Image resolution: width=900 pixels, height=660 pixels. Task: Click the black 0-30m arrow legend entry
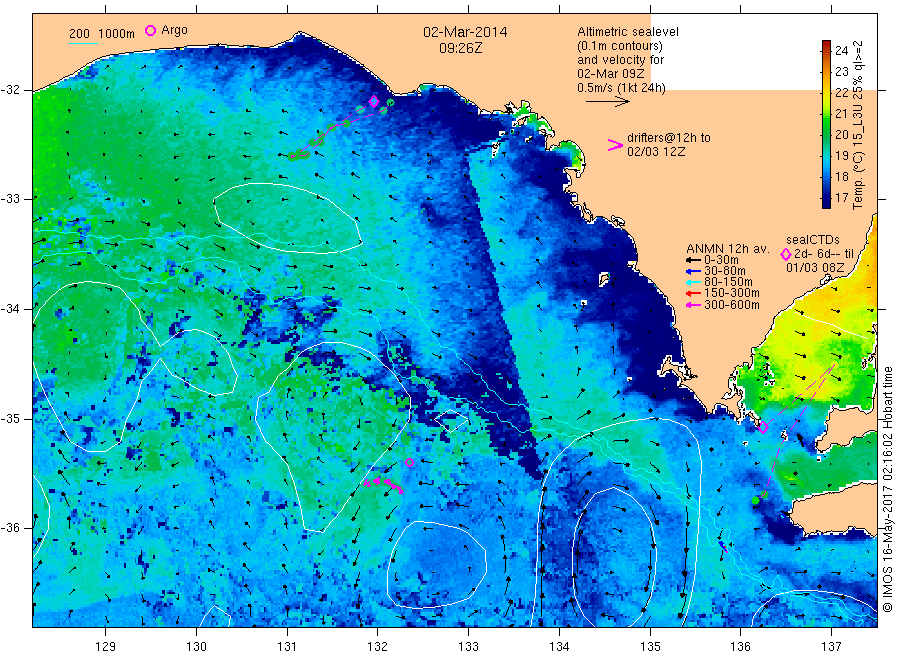(x=693, y=260)
